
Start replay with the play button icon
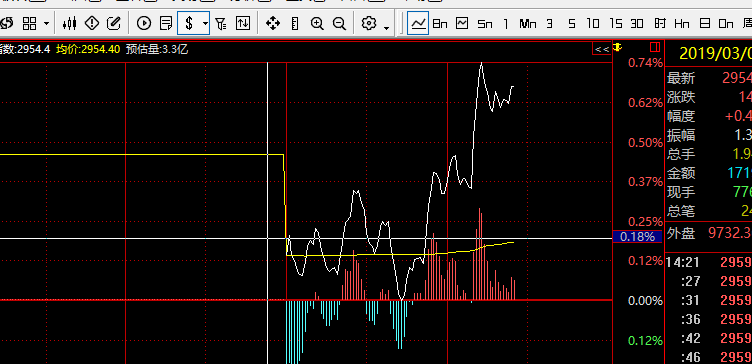(x=144, y=23)
